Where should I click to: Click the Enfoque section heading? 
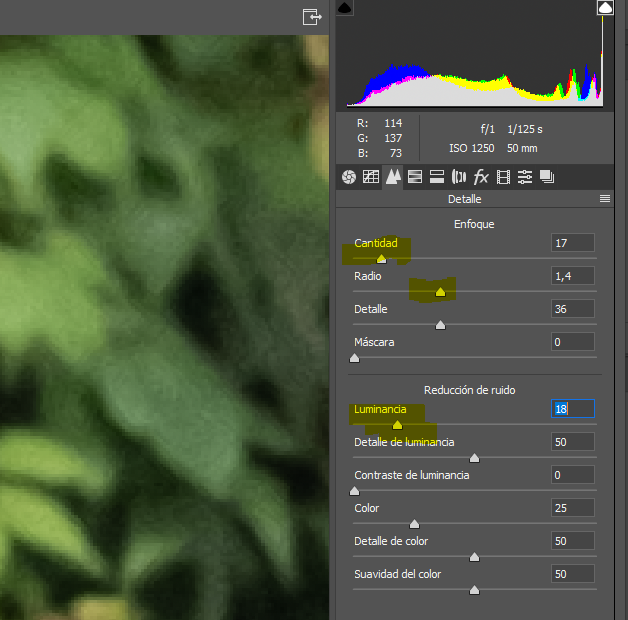pos(474,224)
